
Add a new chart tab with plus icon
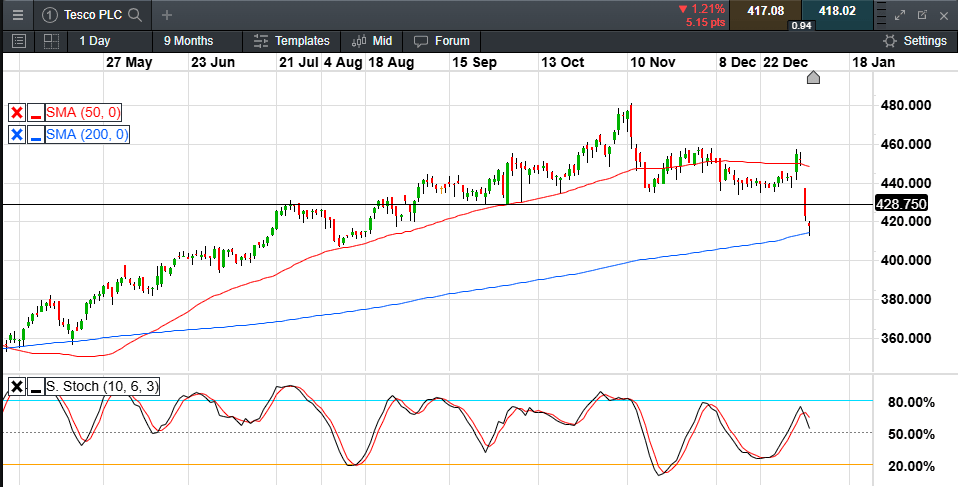(167, 15)
